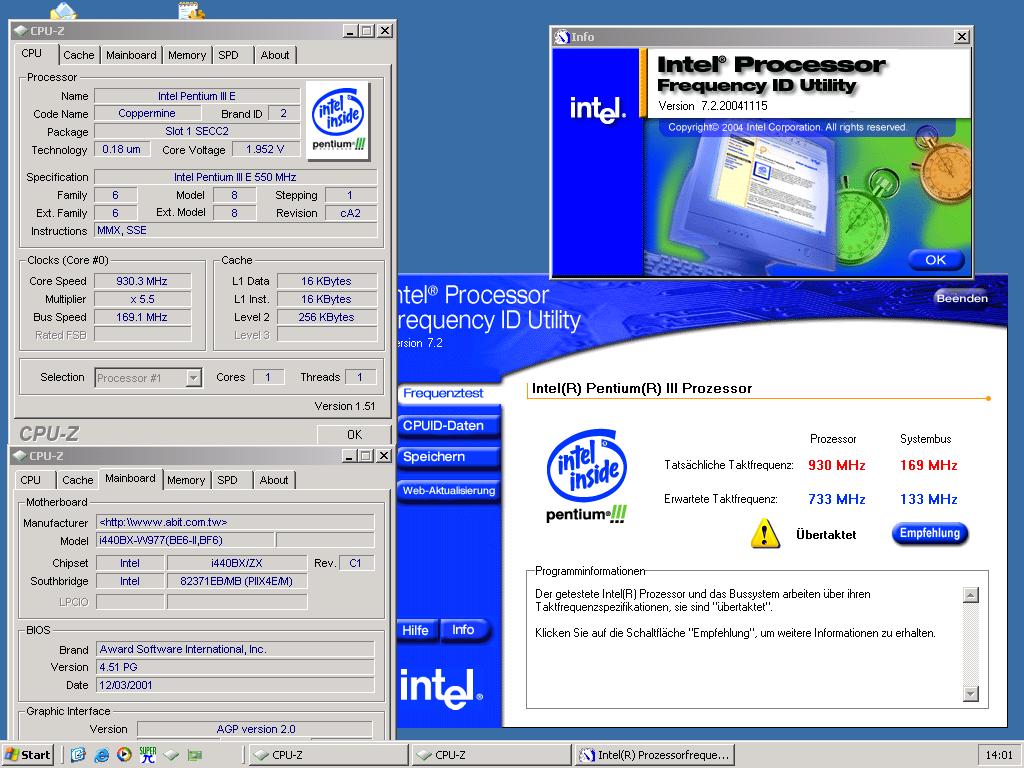Screen dimensions: 1024x768
Task: Switch to Intel(R) Prozessorfreque... taskbar button
Action: (x=655, y=755)
